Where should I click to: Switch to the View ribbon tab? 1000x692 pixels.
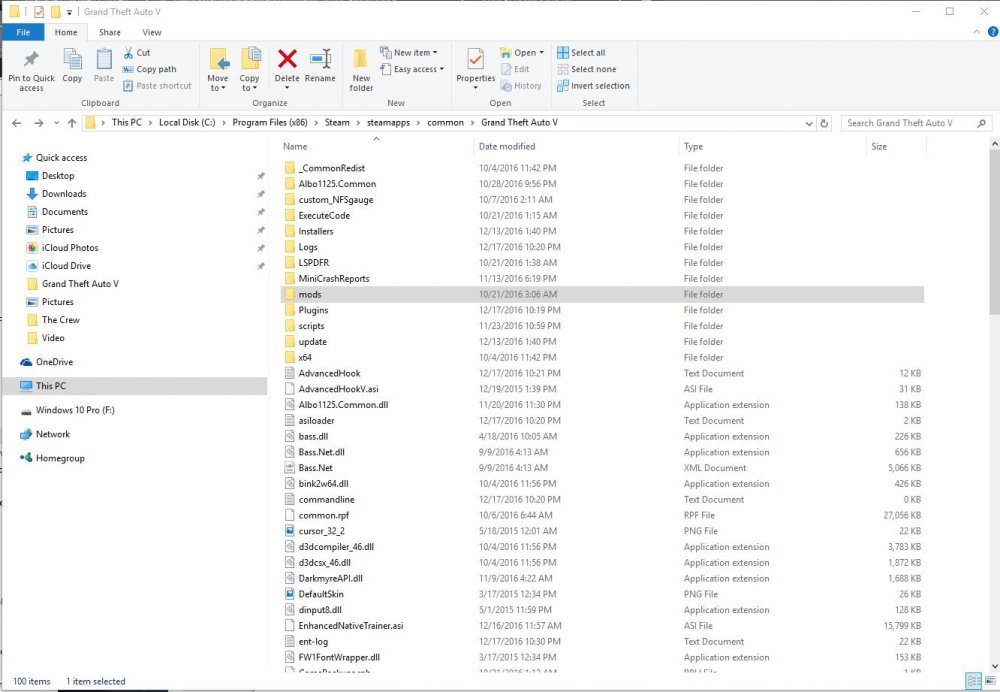pyautogui.click(x=152, y=32)
